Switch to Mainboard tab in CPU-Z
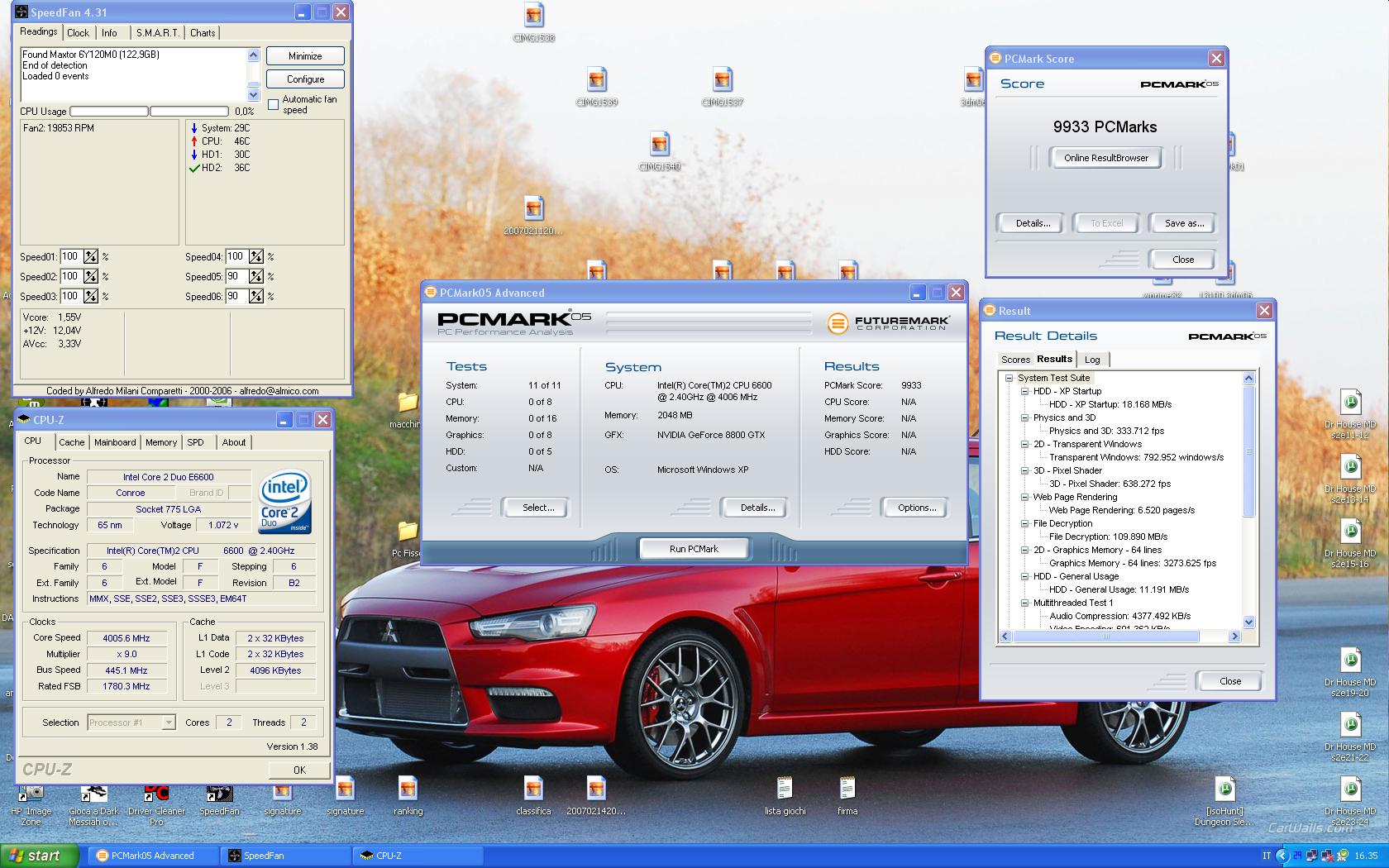The image size is (1389, 868). pyautogui.click(x=115, y=442)
